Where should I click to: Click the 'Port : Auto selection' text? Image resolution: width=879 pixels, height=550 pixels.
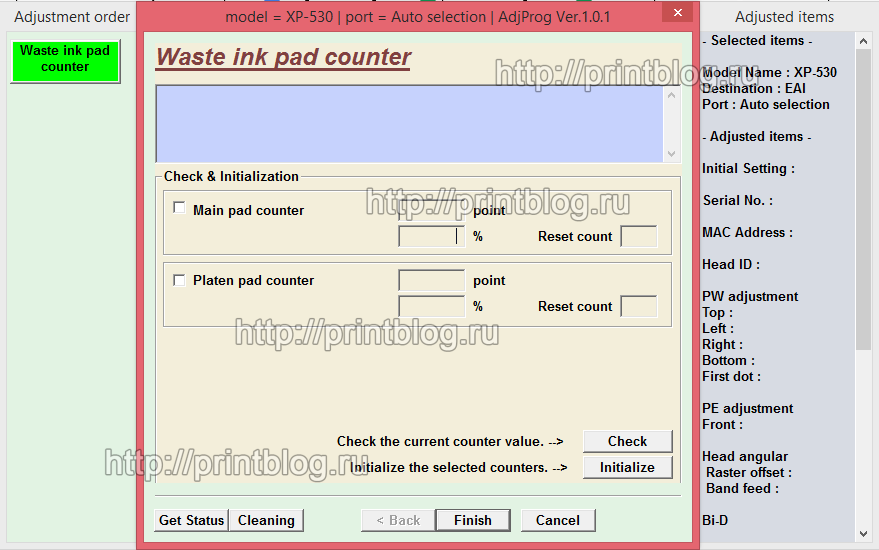[x=766, y=104]
